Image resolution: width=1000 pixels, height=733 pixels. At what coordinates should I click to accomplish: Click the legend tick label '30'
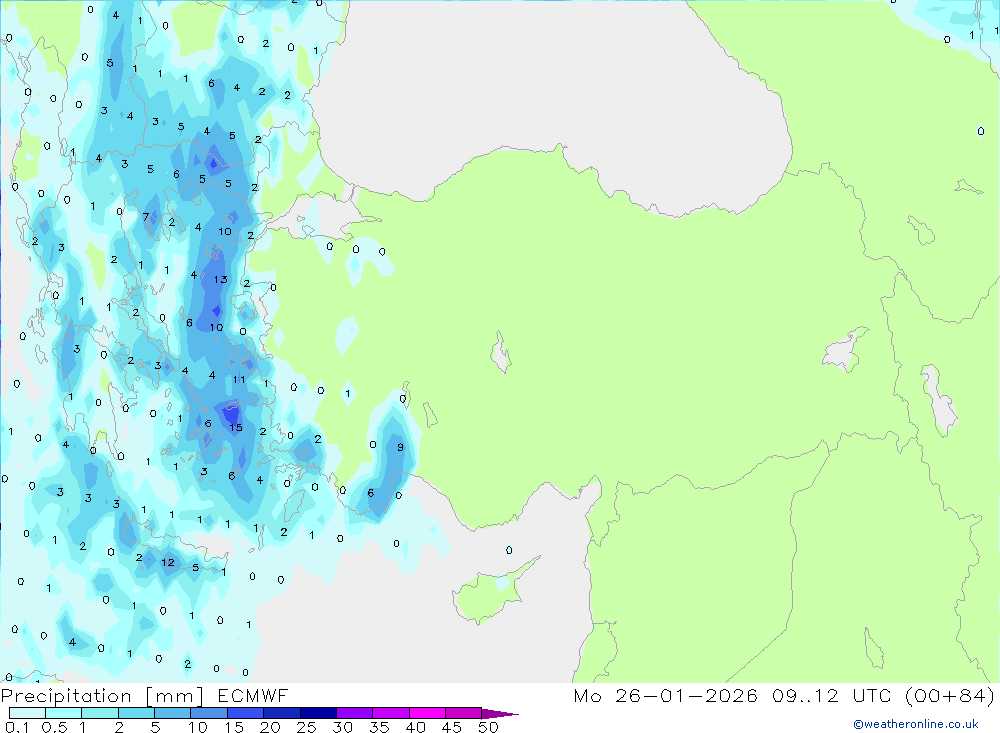point(342,727)
